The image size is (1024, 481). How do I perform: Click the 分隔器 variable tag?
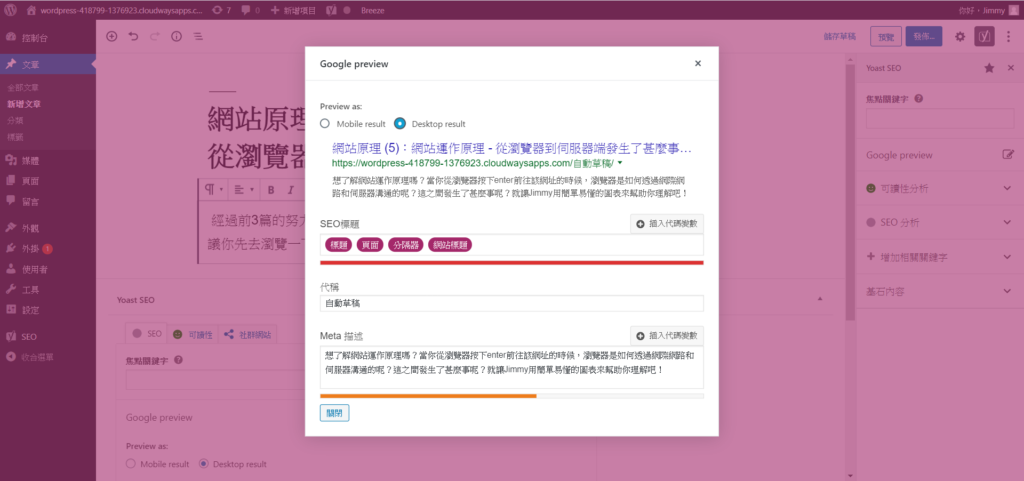coord(406,245)
